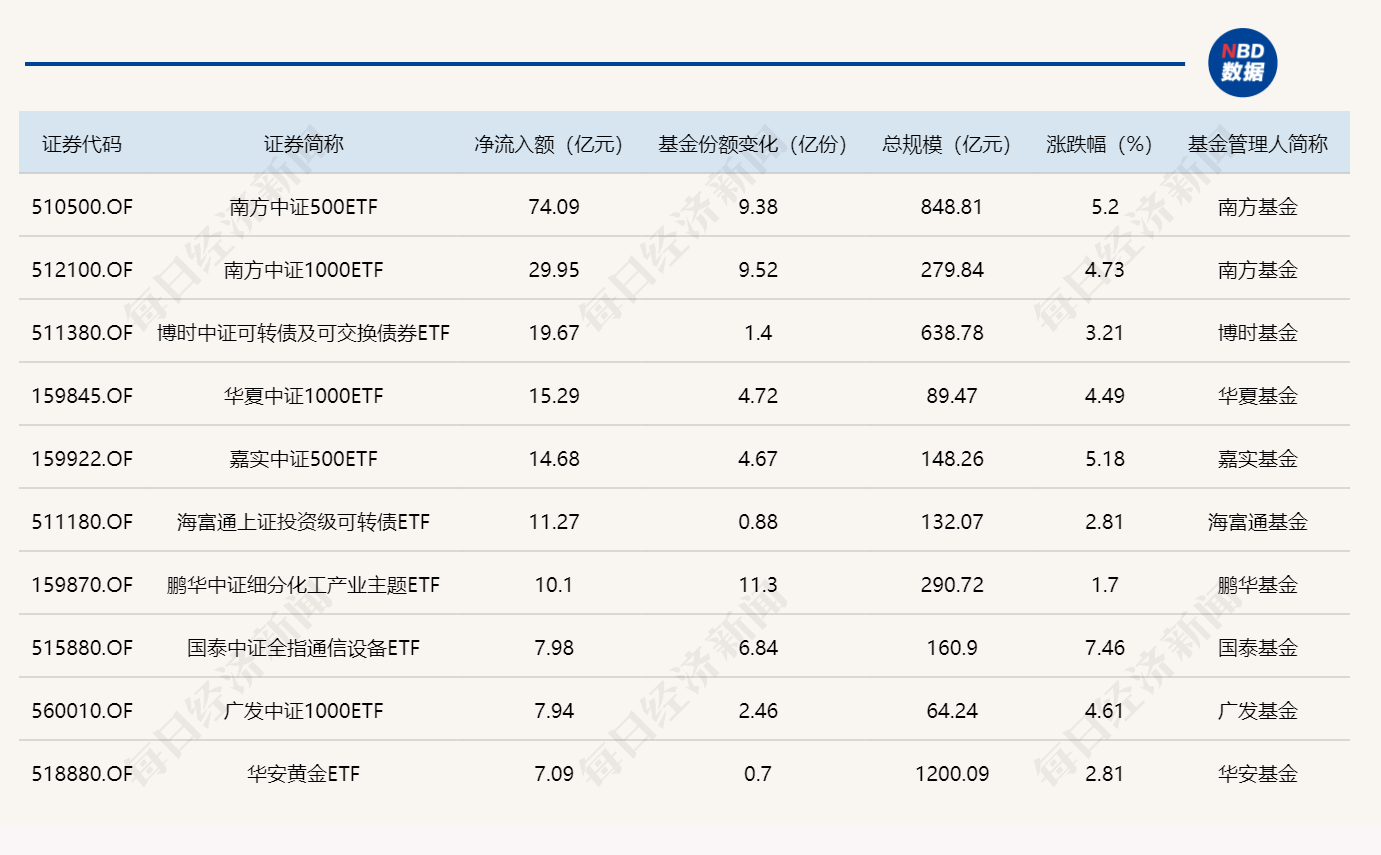Select code 510500.OF in first row

[x=81, y=206]
